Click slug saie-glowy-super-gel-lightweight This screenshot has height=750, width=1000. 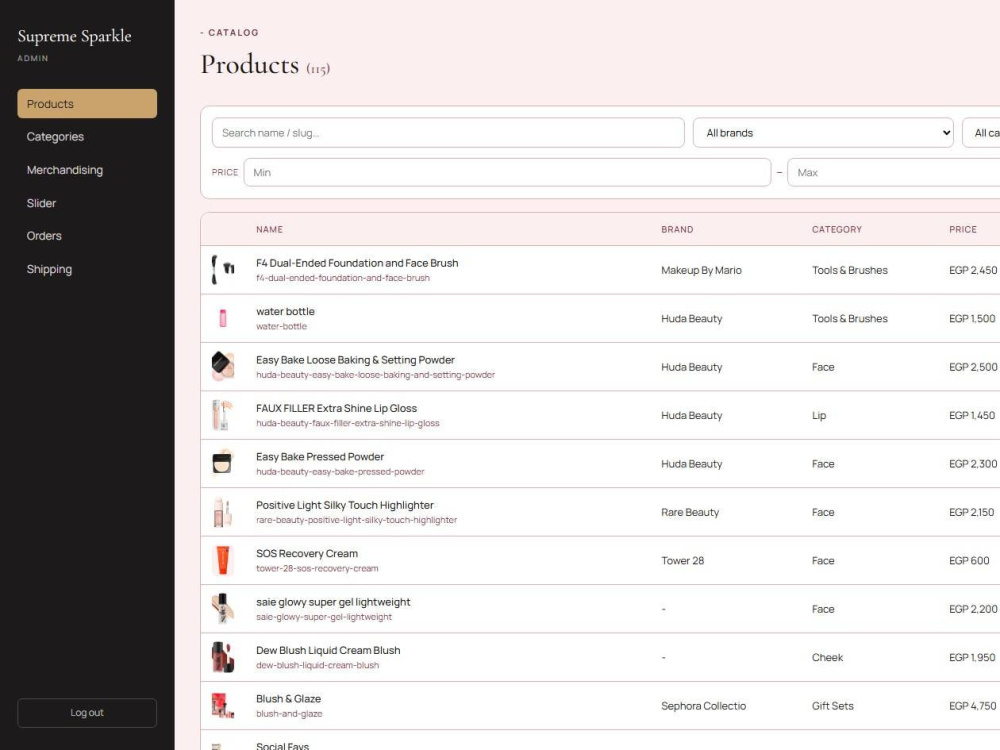pyautogui.click(x=324, y=617)
